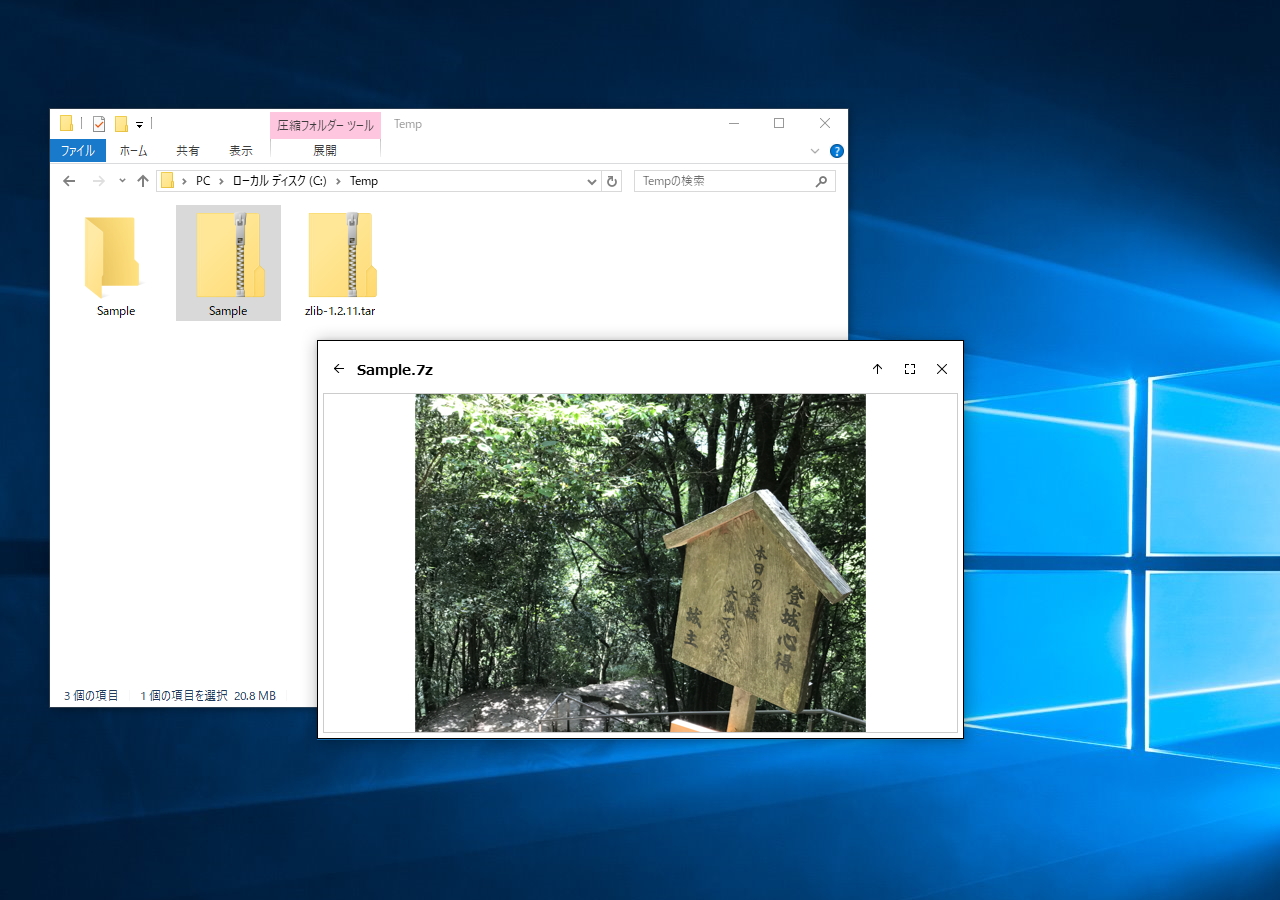Open the address bar history dropdown

[x=592, y=181]
